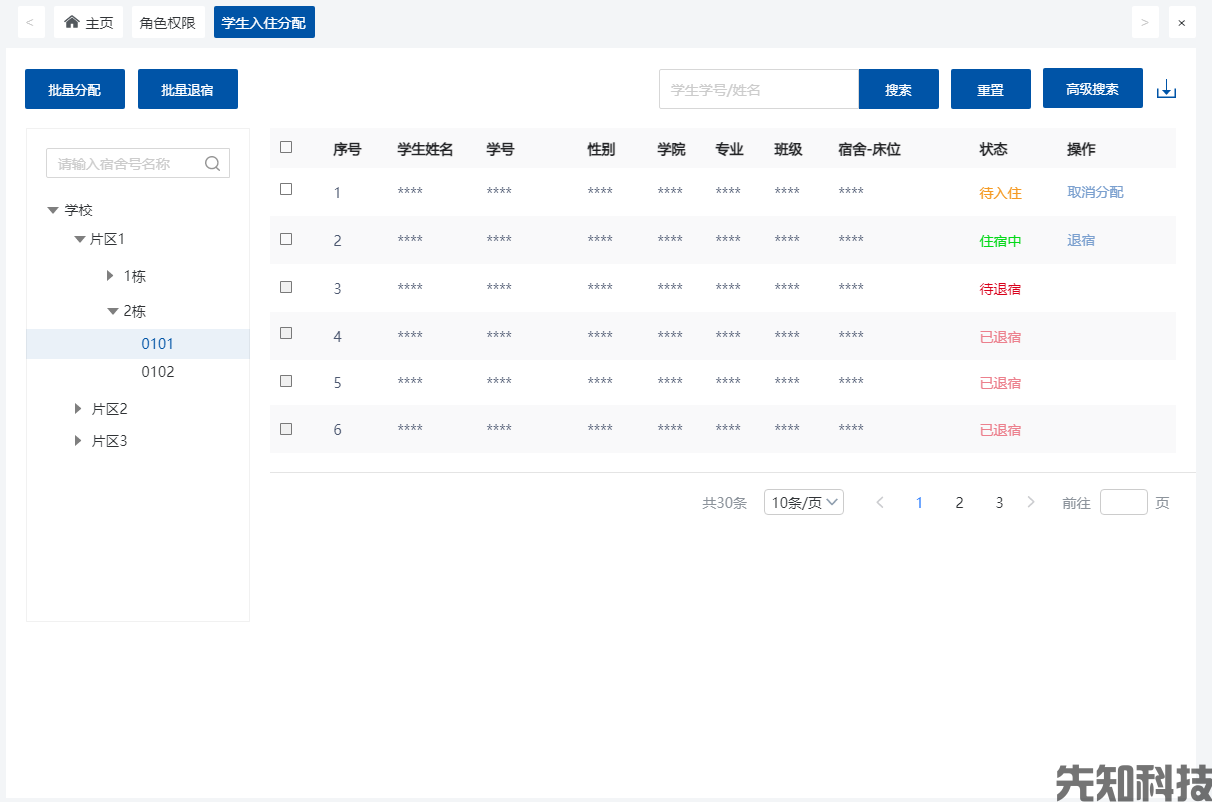Click the 共30条 total count text
Image resolution: width=1212 pixels, height=802 pixels.
(x=724, y=502)
